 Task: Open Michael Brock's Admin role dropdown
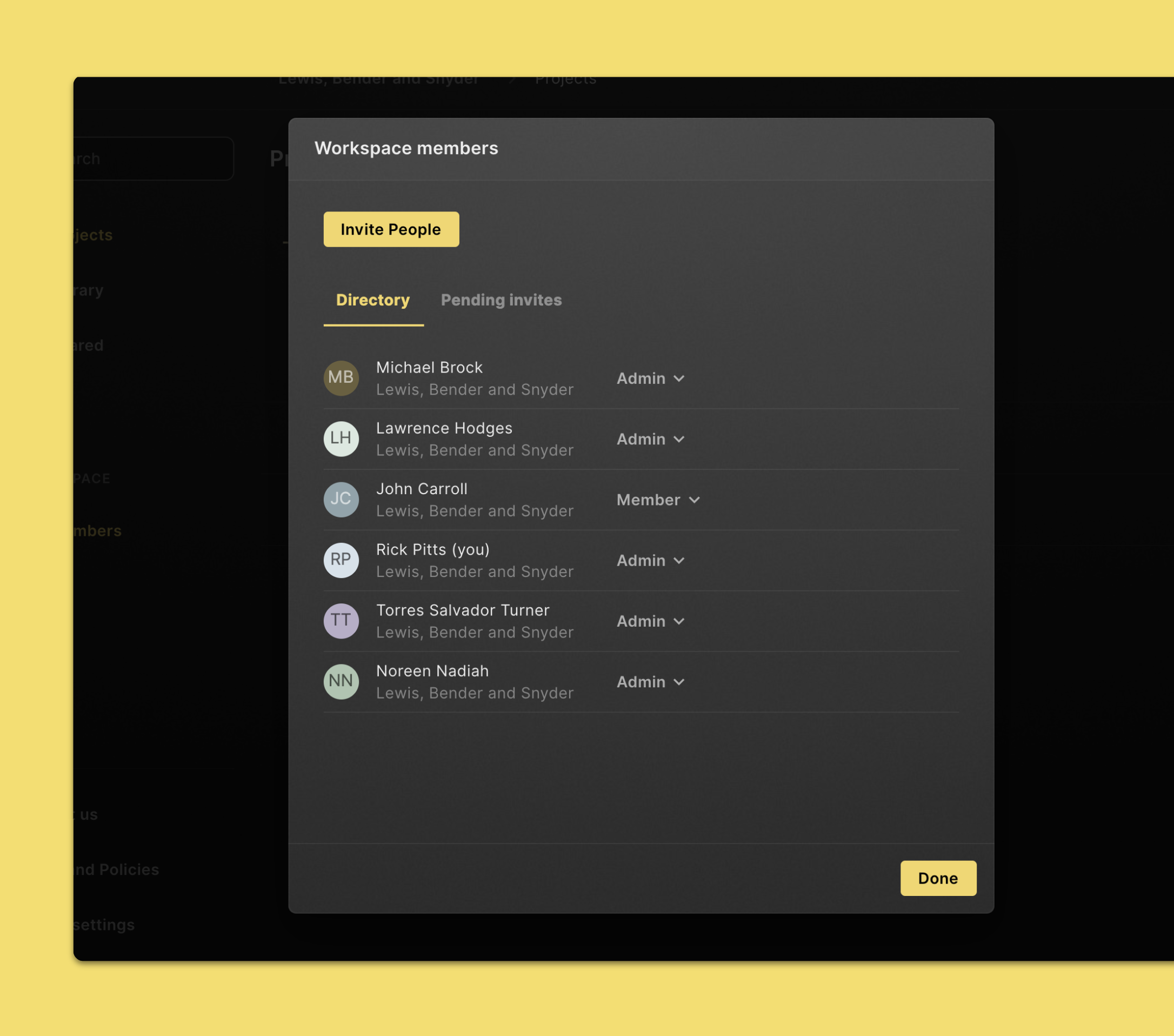(x=650, y=378)
